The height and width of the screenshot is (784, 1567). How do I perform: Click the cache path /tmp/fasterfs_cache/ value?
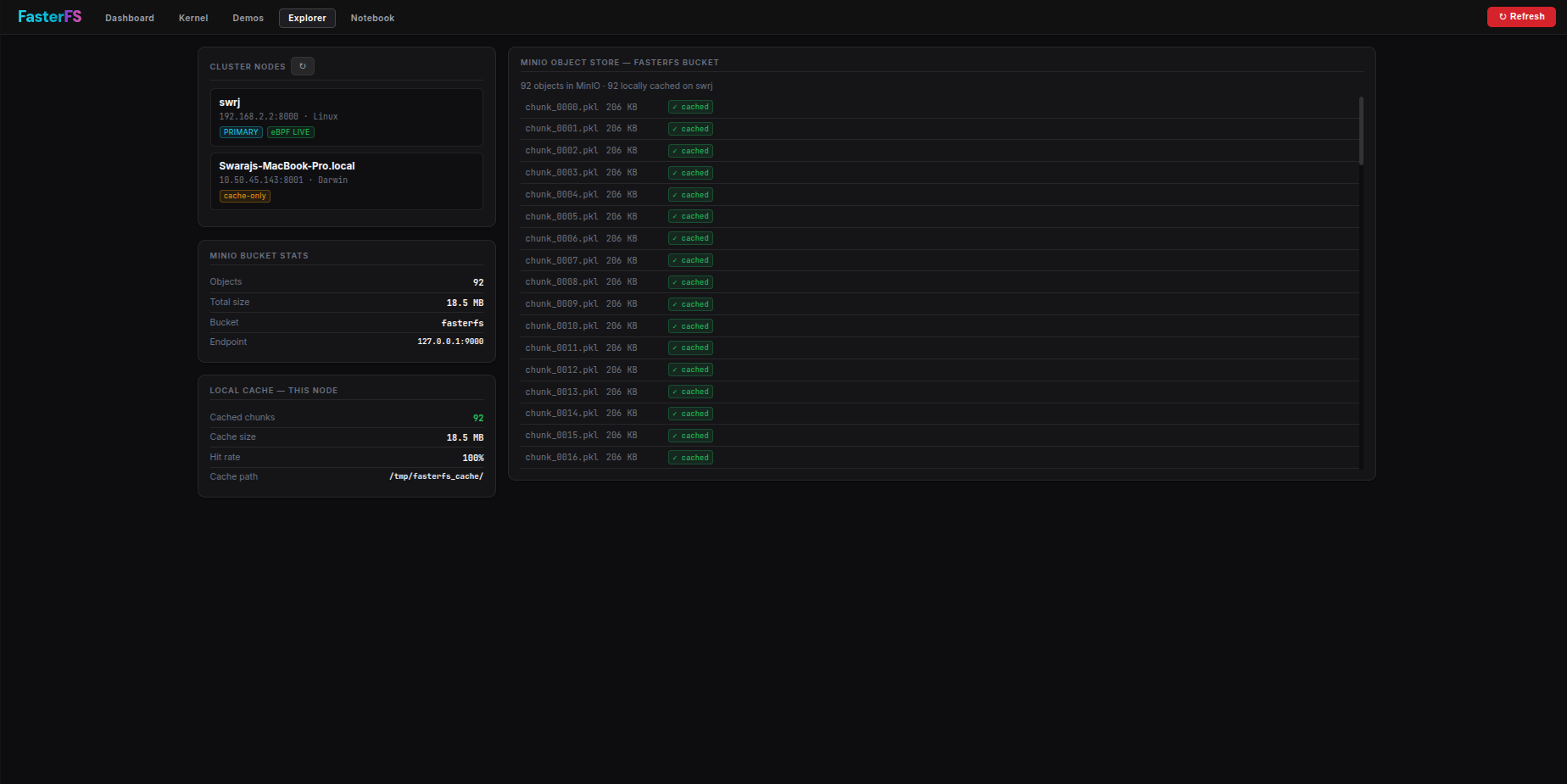(436, 477)
